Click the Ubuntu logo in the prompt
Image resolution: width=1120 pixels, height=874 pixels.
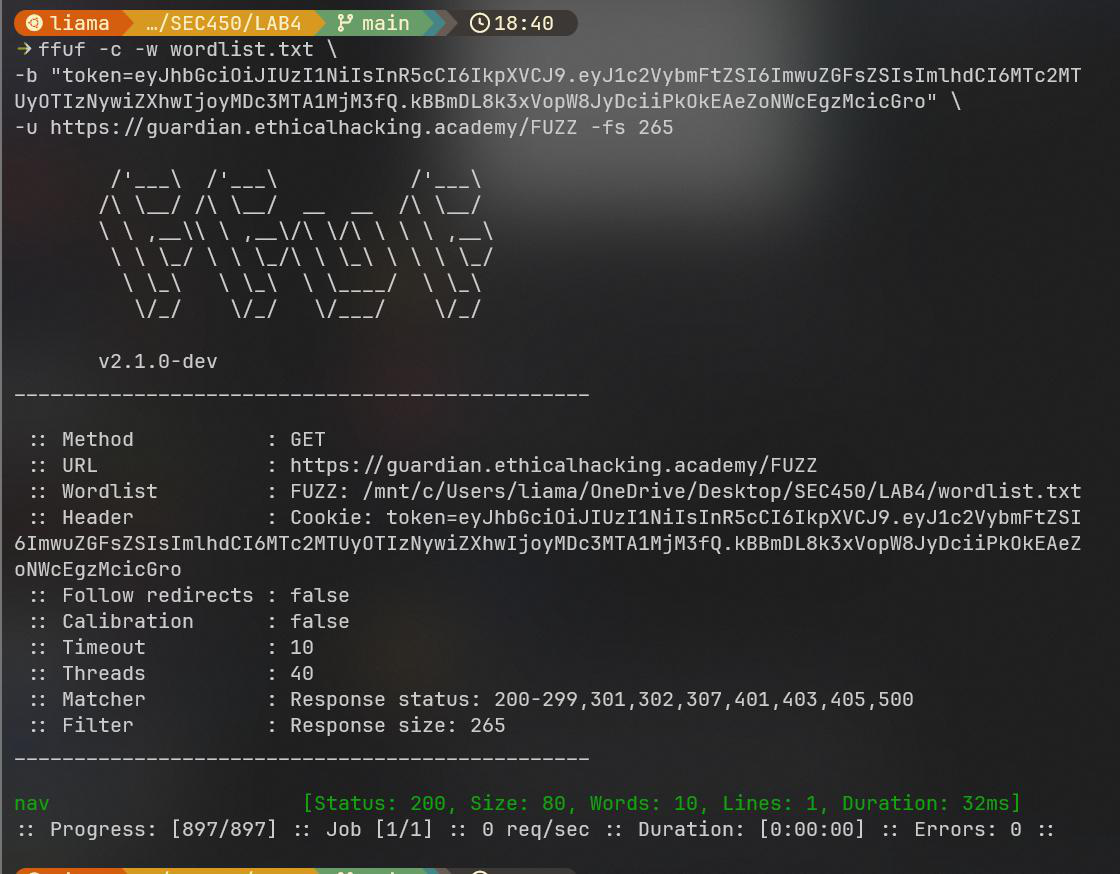tap(35, 23)
